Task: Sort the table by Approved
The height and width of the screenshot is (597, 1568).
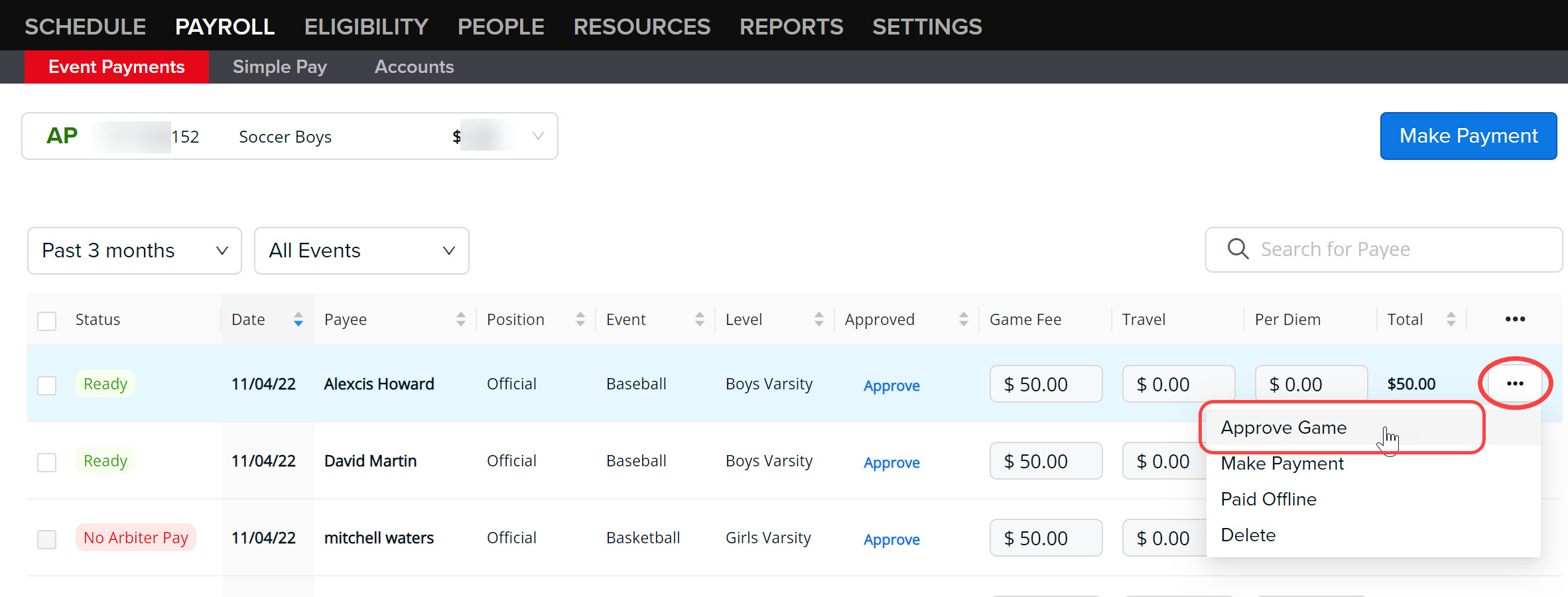Action: pos(964,320)
